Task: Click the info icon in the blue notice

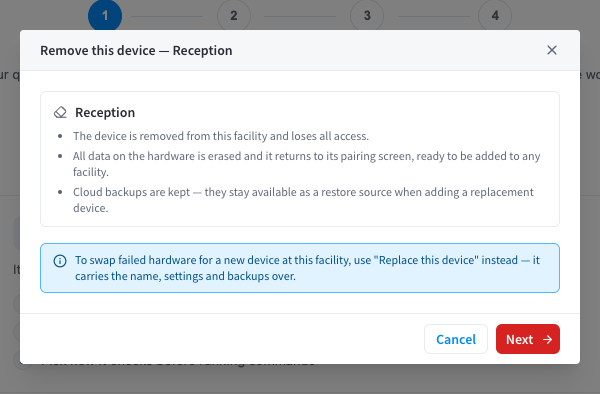Action: [60, 261]
